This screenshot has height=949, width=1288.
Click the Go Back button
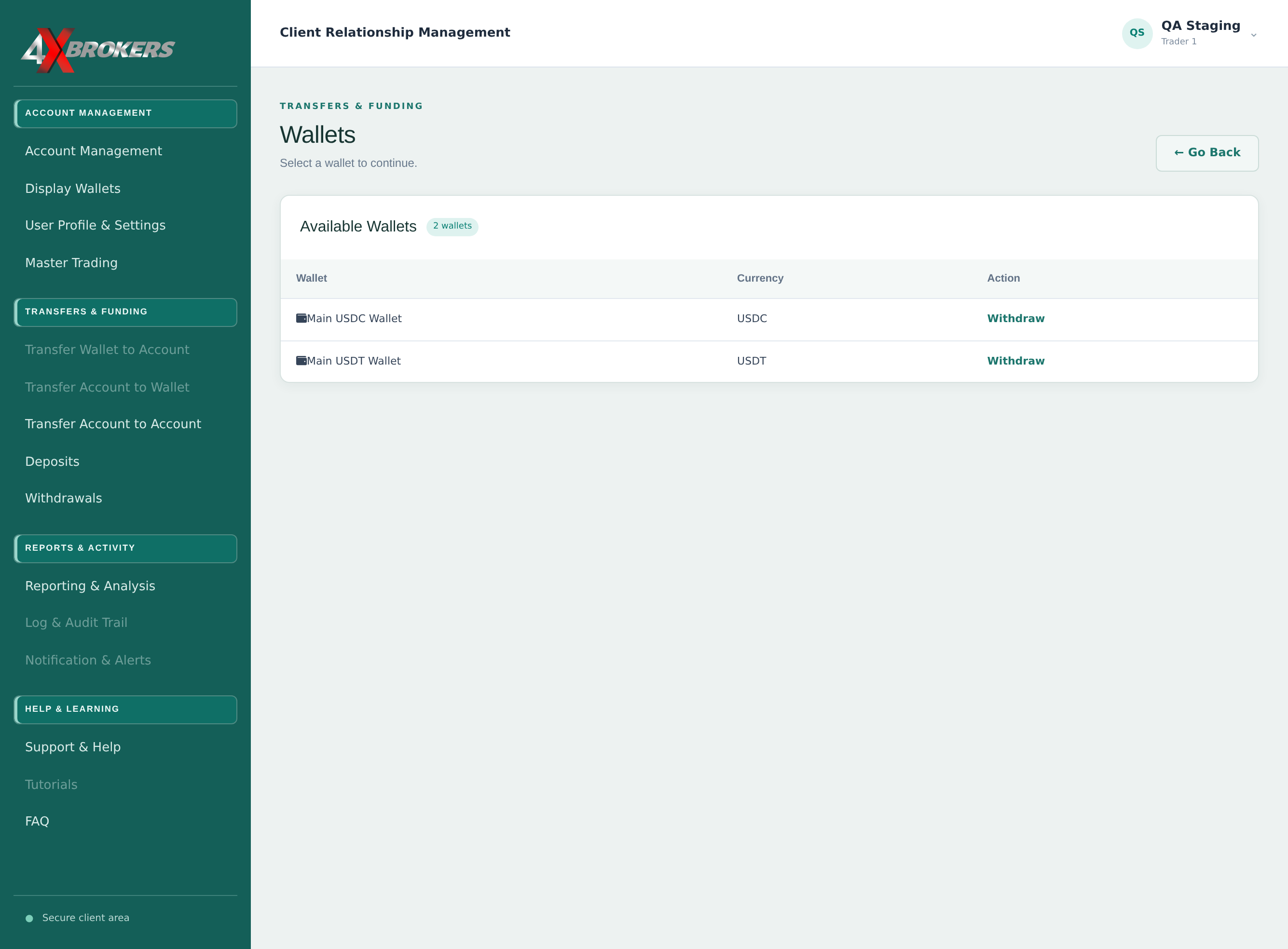coord(1207,153)
